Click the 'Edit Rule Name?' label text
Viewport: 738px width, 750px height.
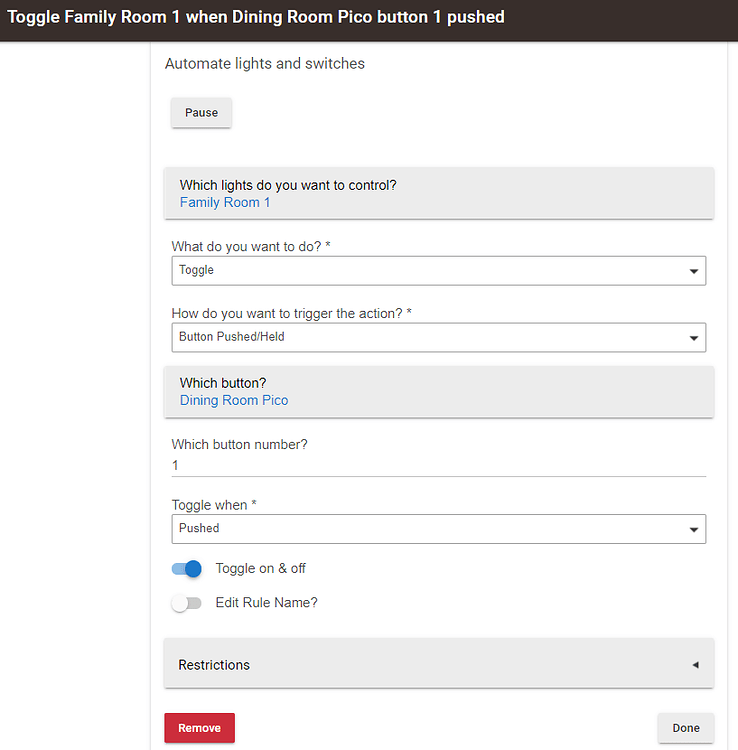point(266,603)
